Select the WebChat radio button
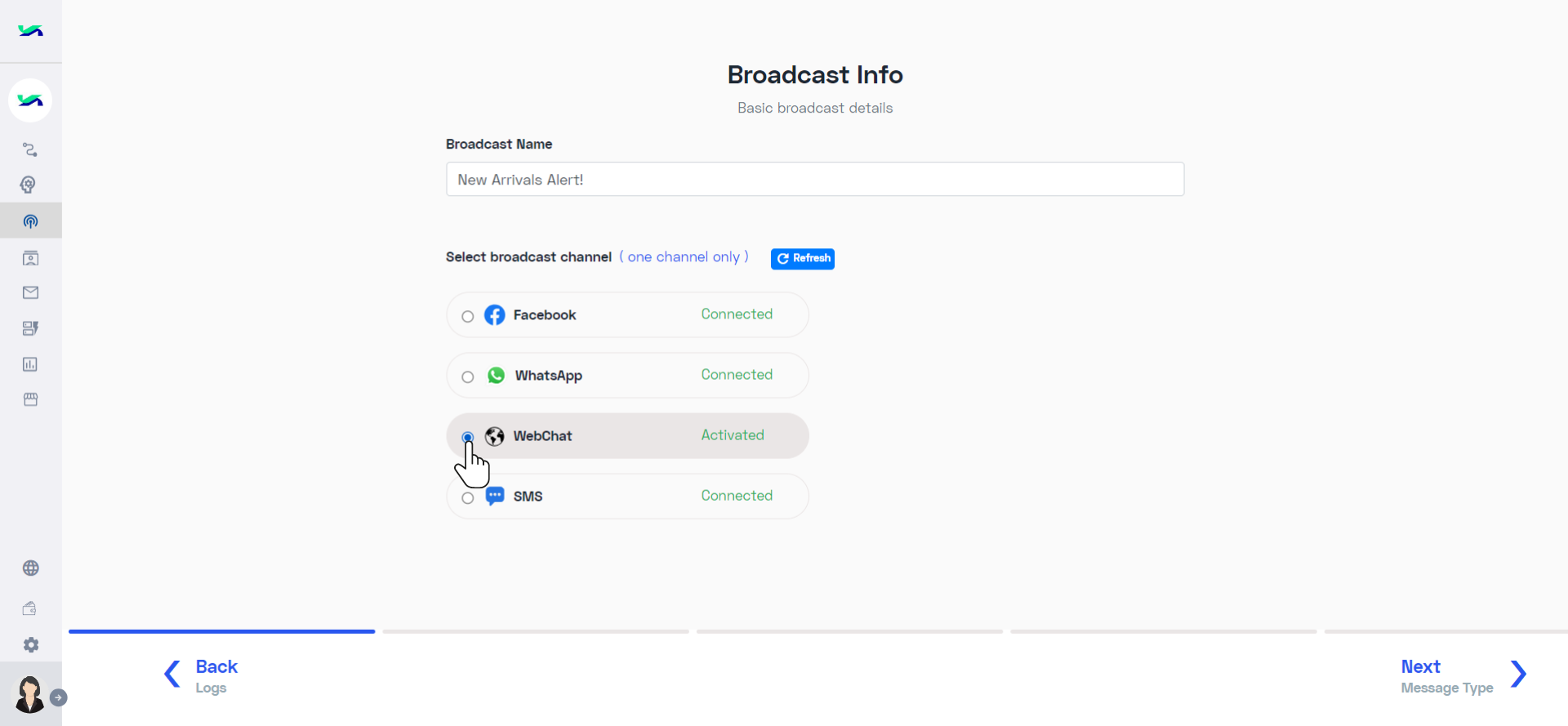This screenshot has height=726, width=1568. 468,438
